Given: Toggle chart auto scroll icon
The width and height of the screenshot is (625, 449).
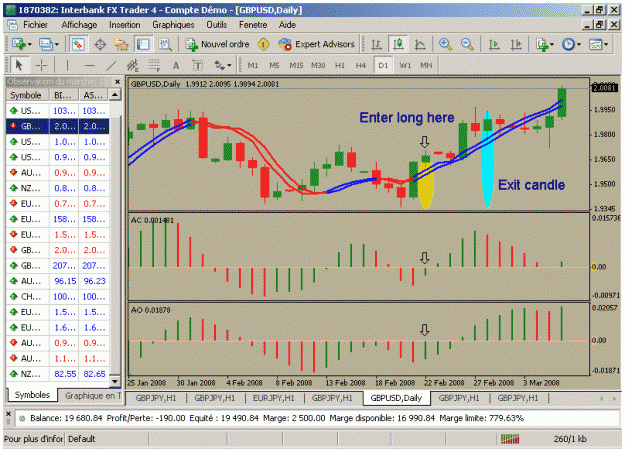Looking at the screenshot, I should [x=494, y=44].
